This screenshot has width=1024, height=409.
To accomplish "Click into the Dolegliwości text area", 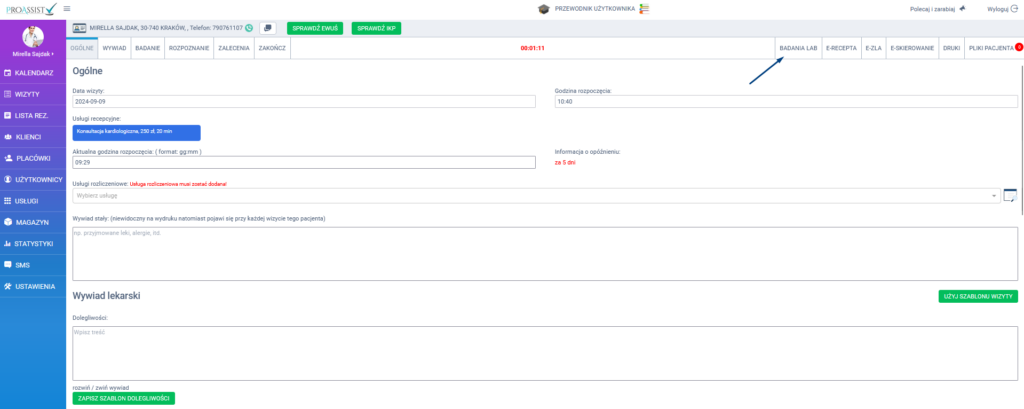I will coord(545,350).
